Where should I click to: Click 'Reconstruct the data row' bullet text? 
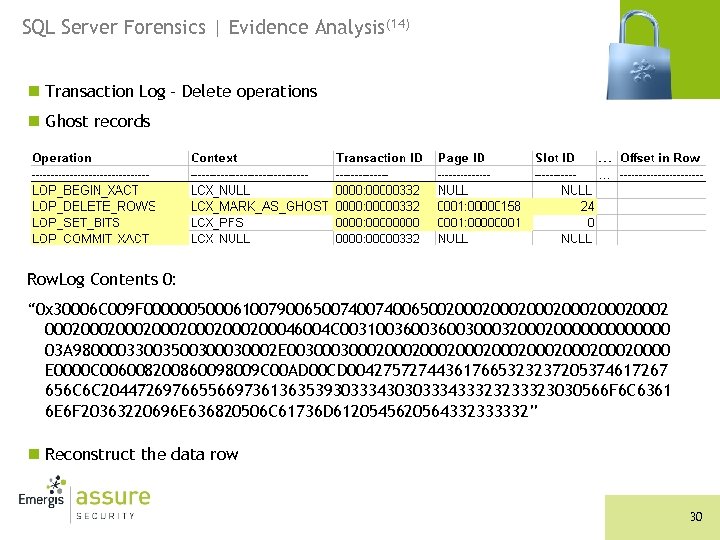[141, 454]
